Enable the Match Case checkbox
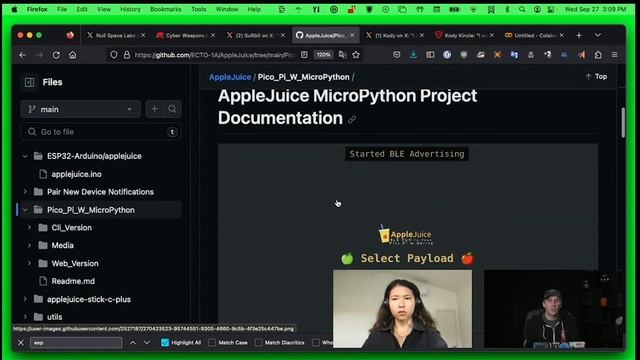Screen dimensions: 640x360 [x=212, y=342]
